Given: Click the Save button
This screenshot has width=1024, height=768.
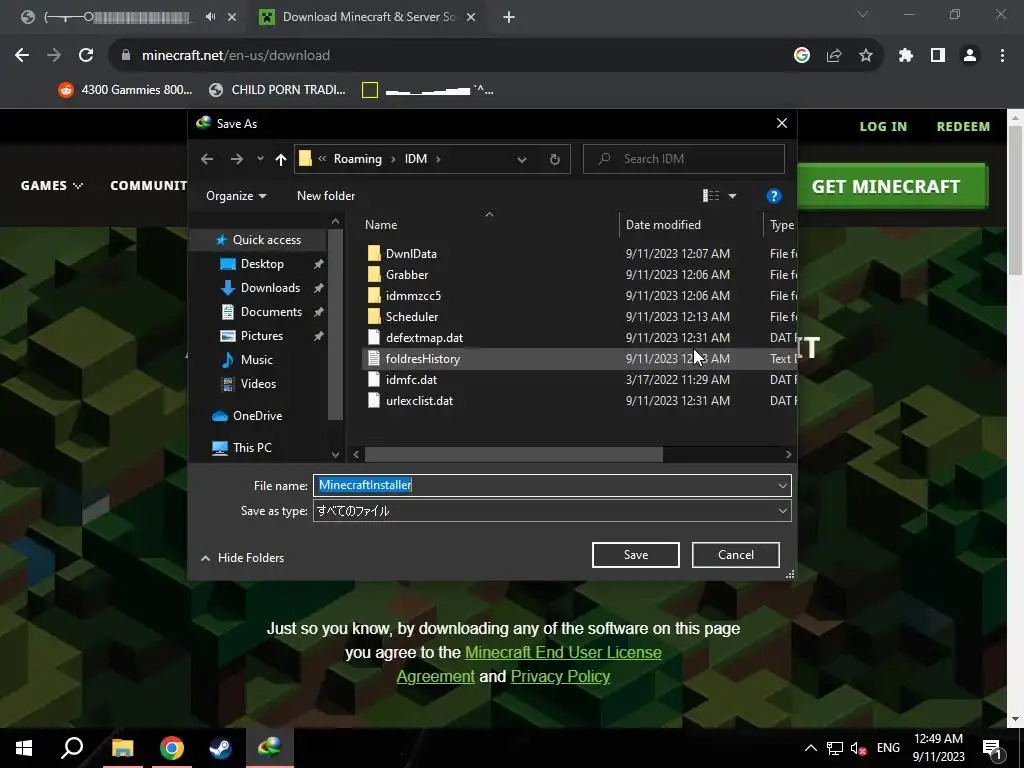Looking at the screenshot, I should click(635, 554).
